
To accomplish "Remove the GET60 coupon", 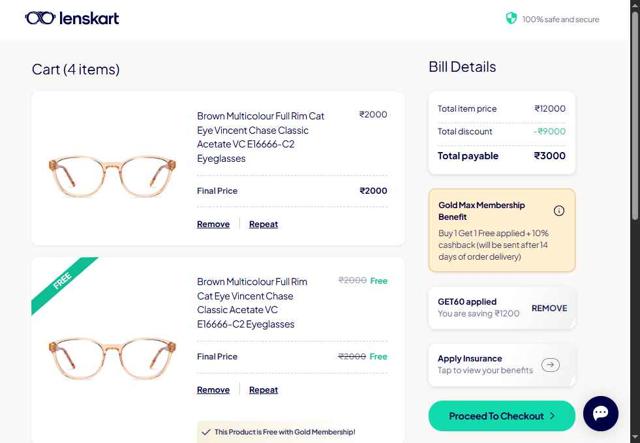I will click(549, 308).
